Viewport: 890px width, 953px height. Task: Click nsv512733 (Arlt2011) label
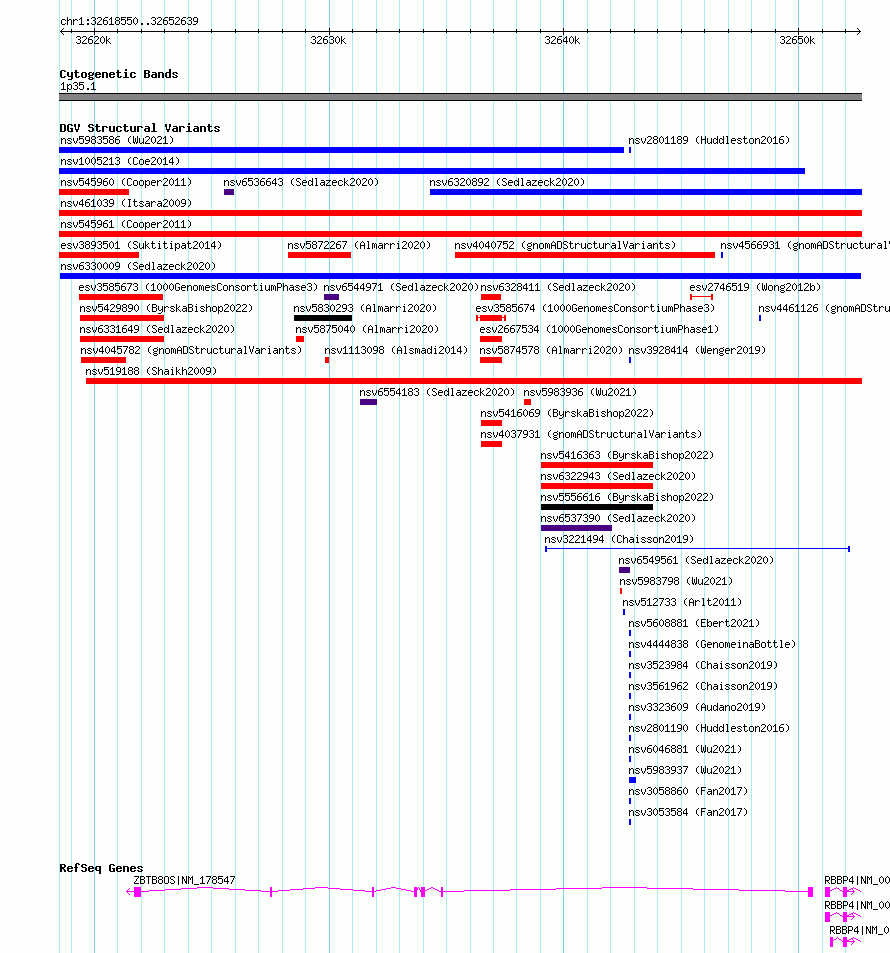pyautogui.click(x=682, y=602)
